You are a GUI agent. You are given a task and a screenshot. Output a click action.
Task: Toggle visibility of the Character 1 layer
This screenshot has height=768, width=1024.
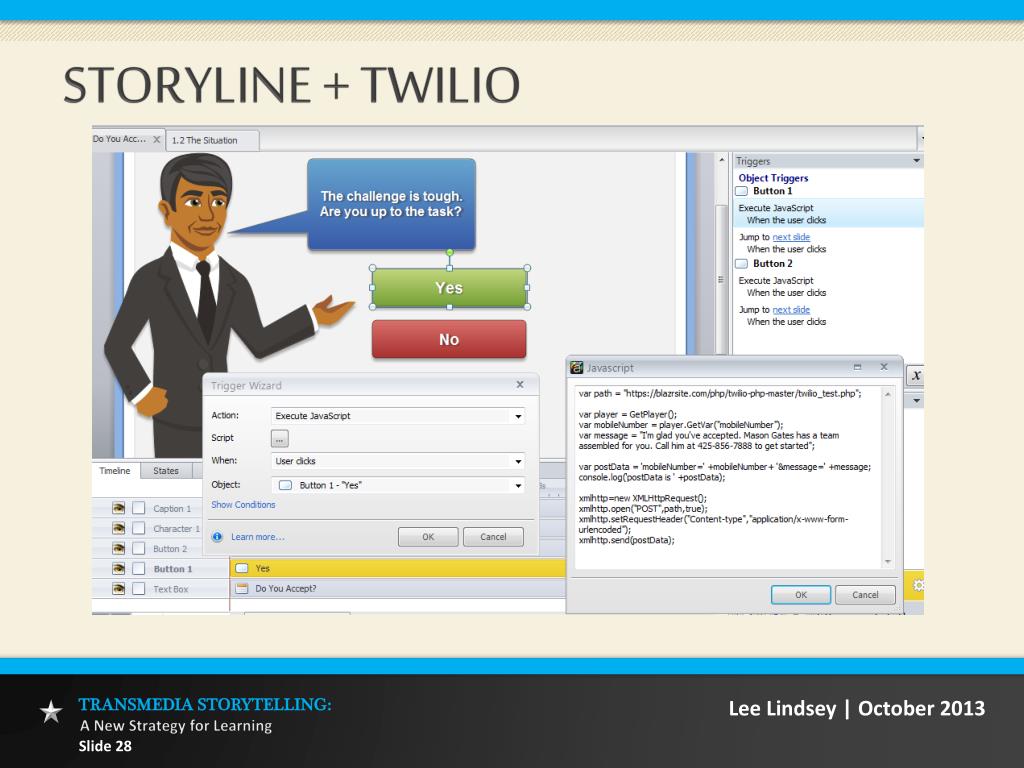point(118,528)
